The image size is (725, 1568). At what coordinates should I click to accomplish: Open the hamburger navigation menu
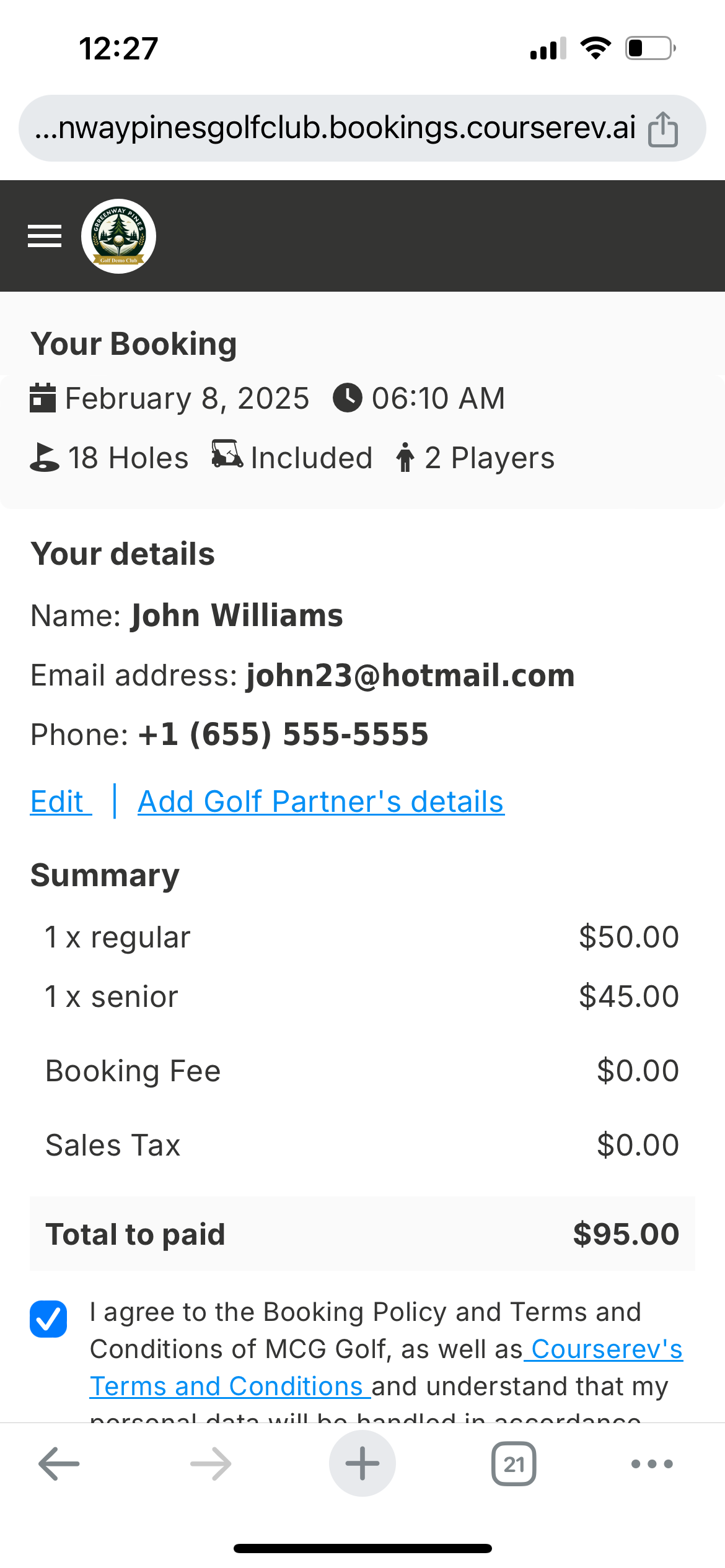coord(45,236)
